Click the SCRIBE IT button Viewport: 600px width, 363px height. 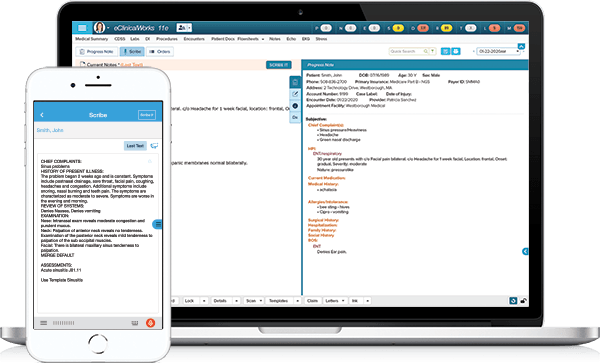coord(279,65)
